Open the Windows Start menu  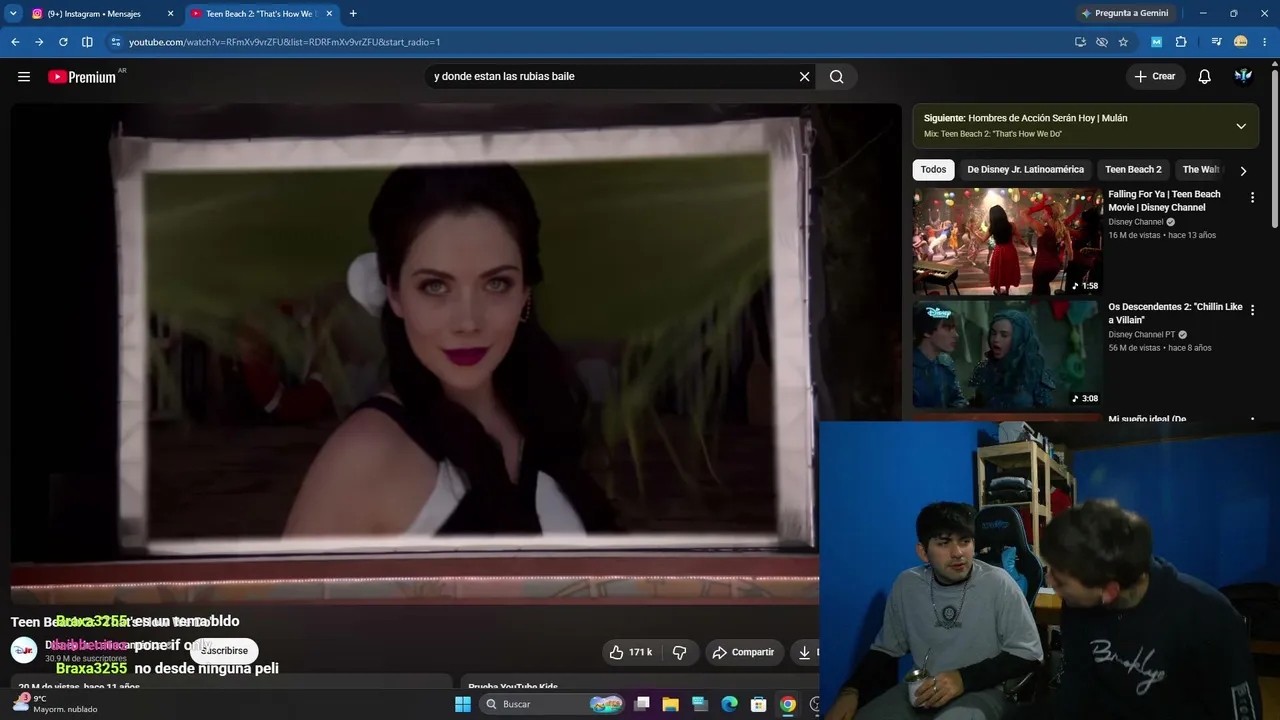point(463,704)
